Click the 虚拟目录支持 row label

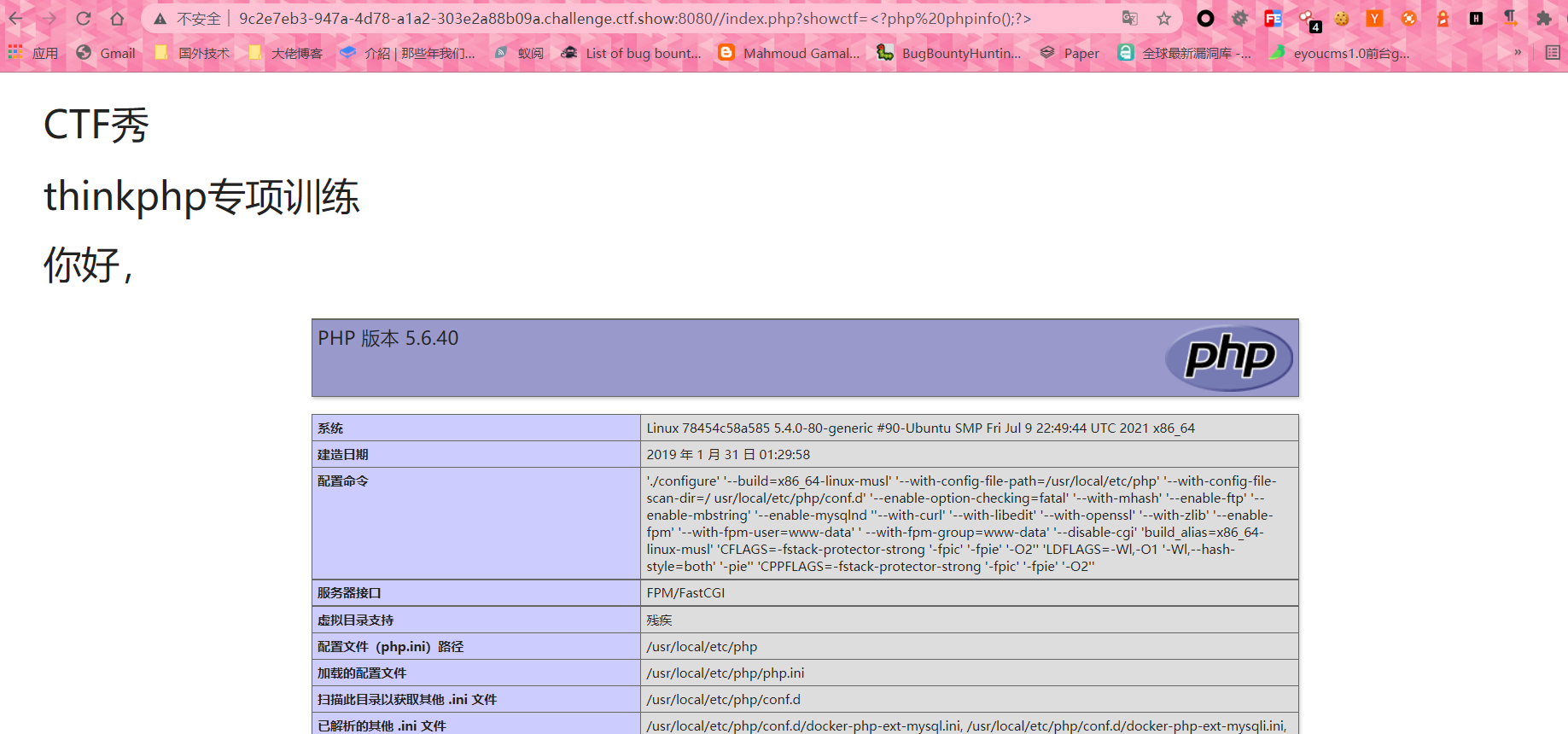pos(356,620)
